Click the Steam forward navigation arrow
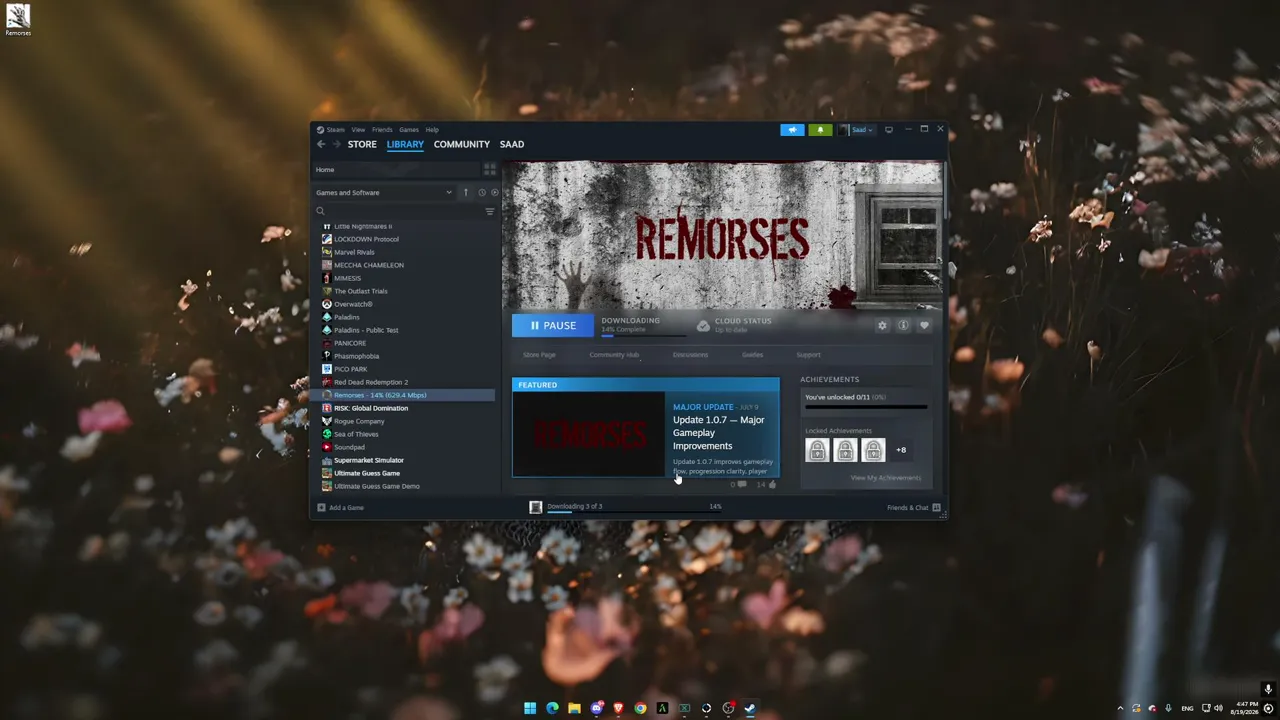The image size is (1280, 720). 337,144
